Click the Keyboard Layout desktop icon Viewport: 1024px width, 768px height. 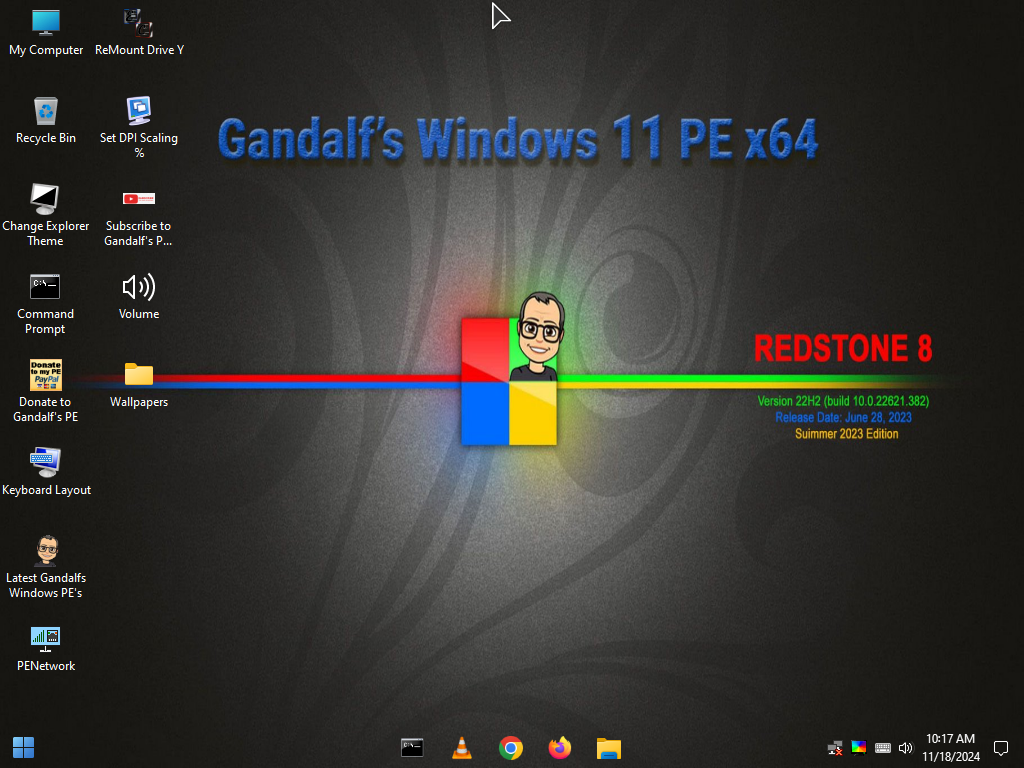46,472
